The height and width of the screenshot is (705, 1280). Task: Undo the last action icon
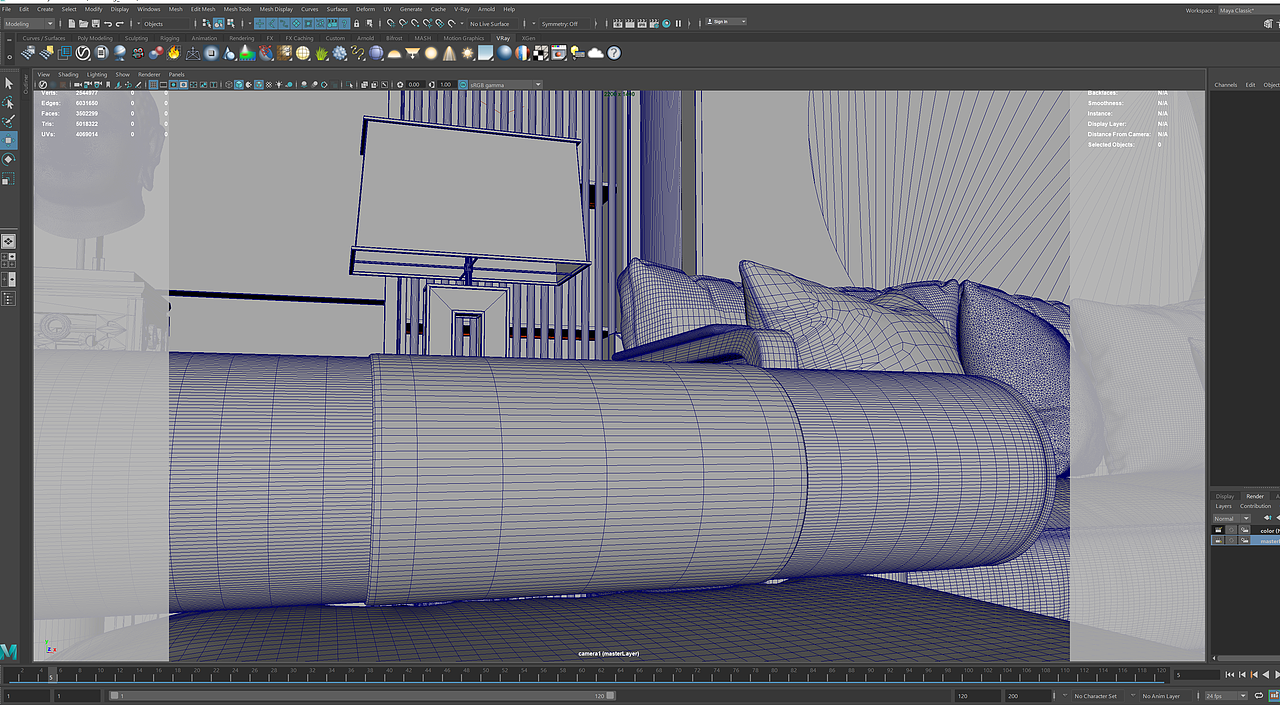[x=107, y=23]
